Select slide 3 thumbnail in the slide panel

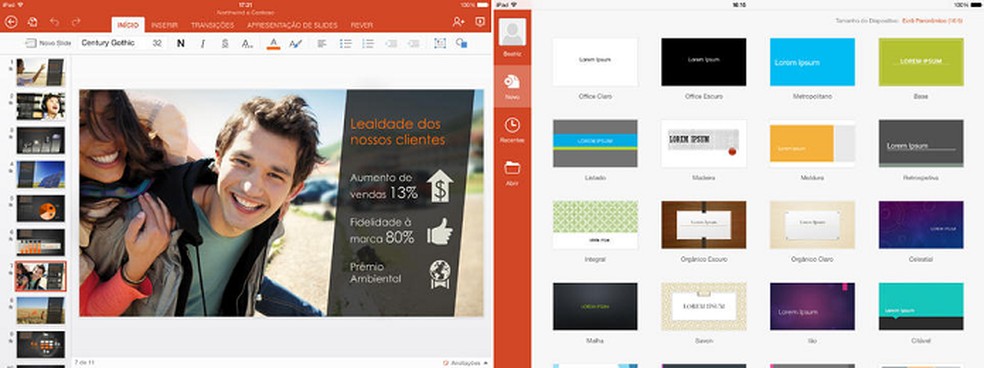tap(40, 140)
